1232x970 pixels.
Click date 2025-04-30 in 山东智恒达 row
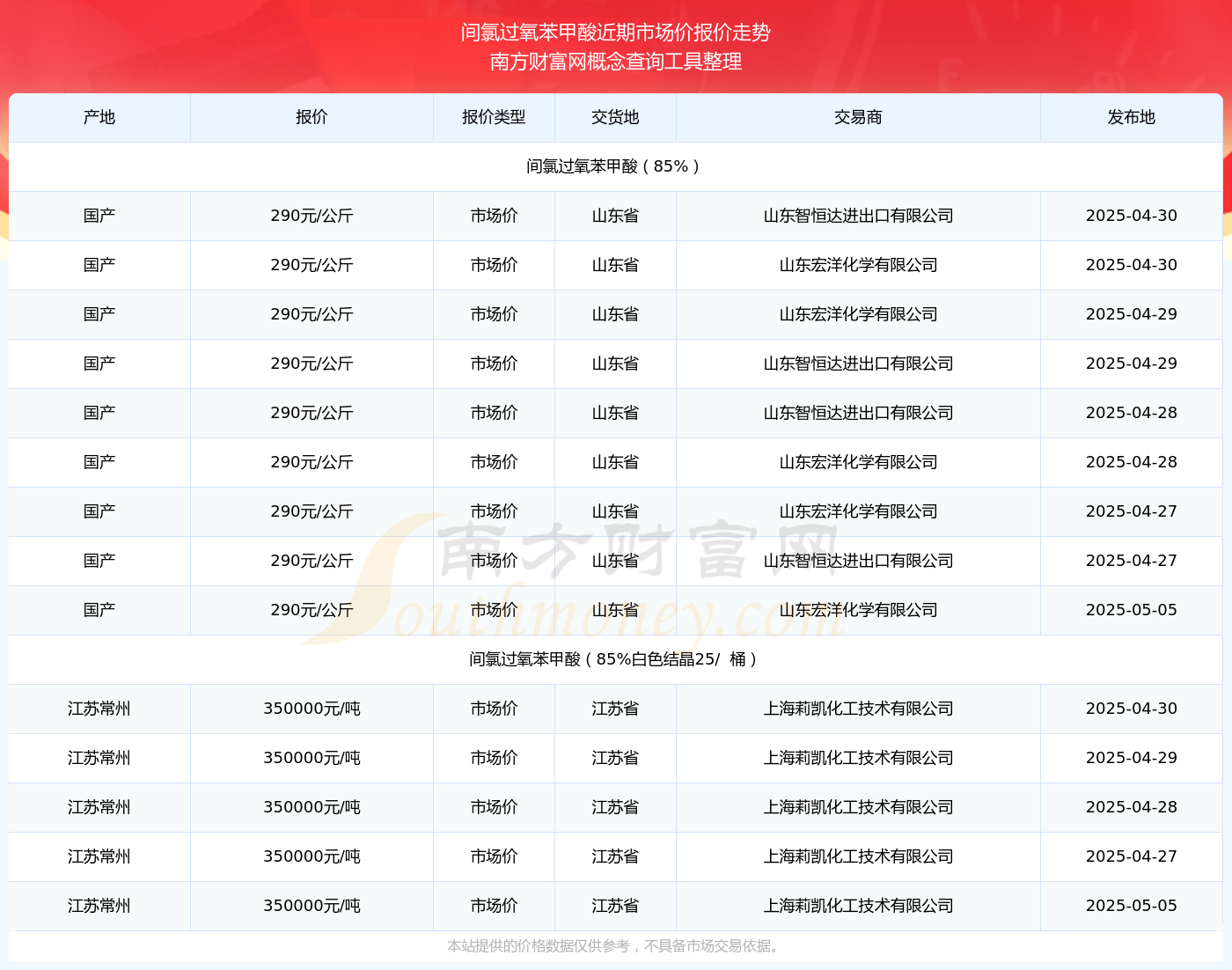pos(1131,216)
